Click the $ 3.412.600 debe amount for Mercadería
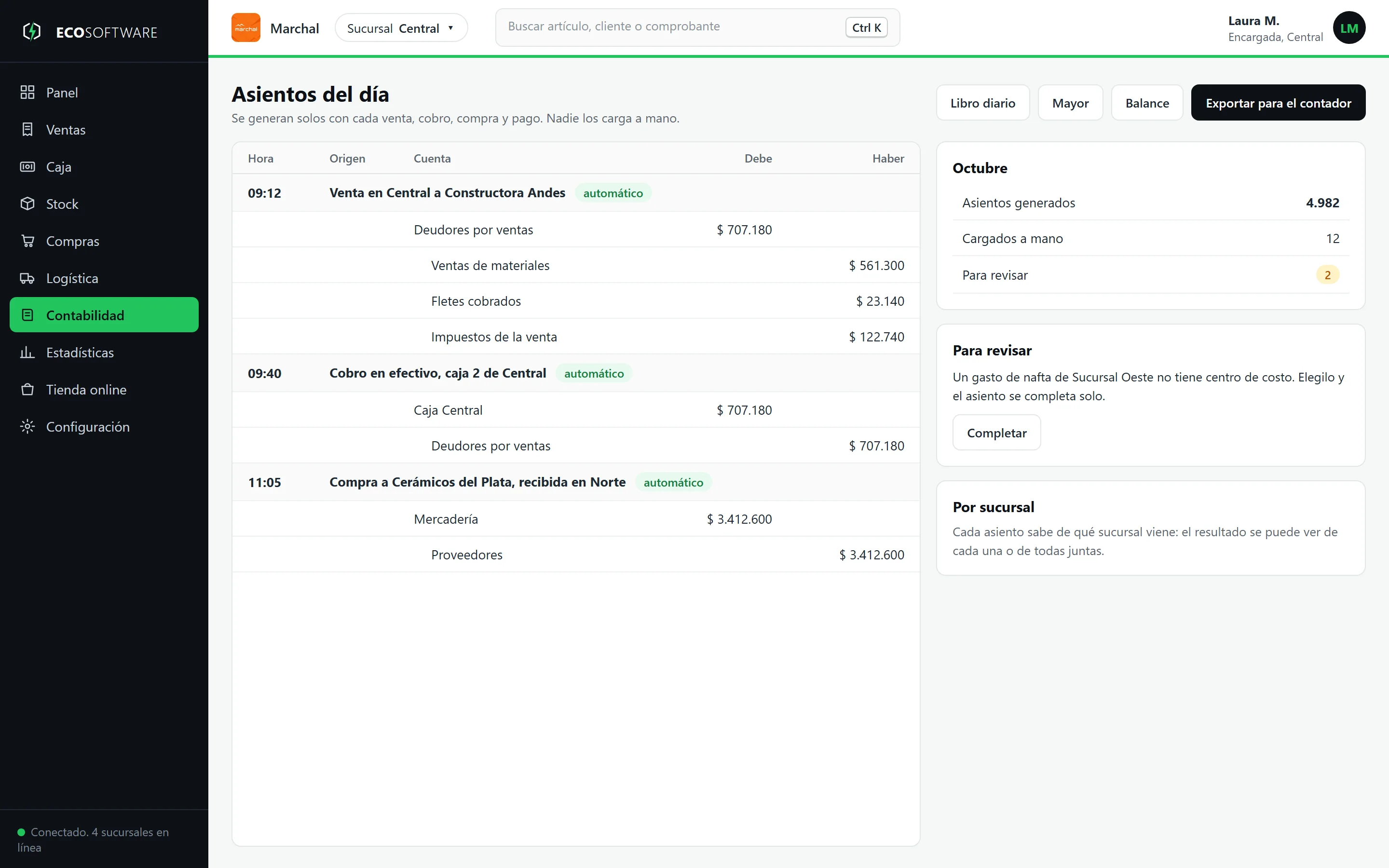Viewport: 1389px width, 868px height. pos(739,519)
